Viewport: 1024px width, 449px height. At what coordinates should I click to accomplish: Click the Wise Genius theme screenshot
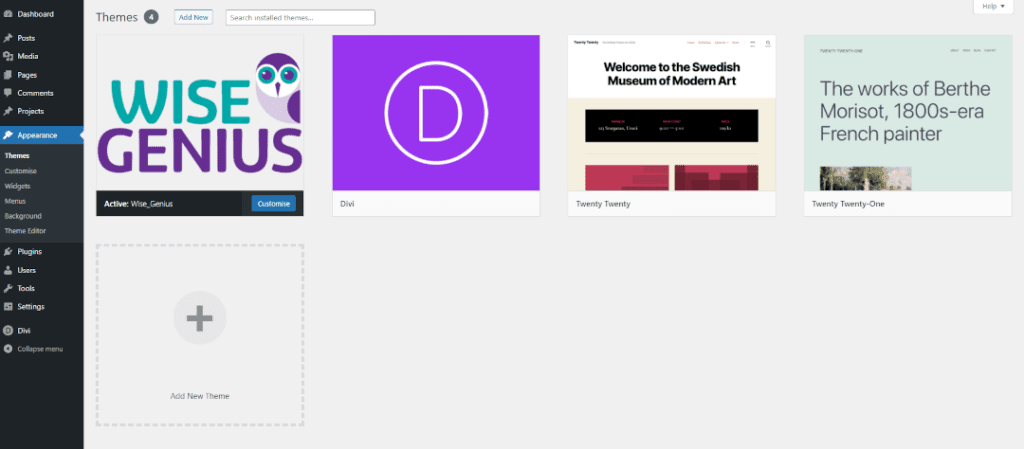tap(200, 112)
